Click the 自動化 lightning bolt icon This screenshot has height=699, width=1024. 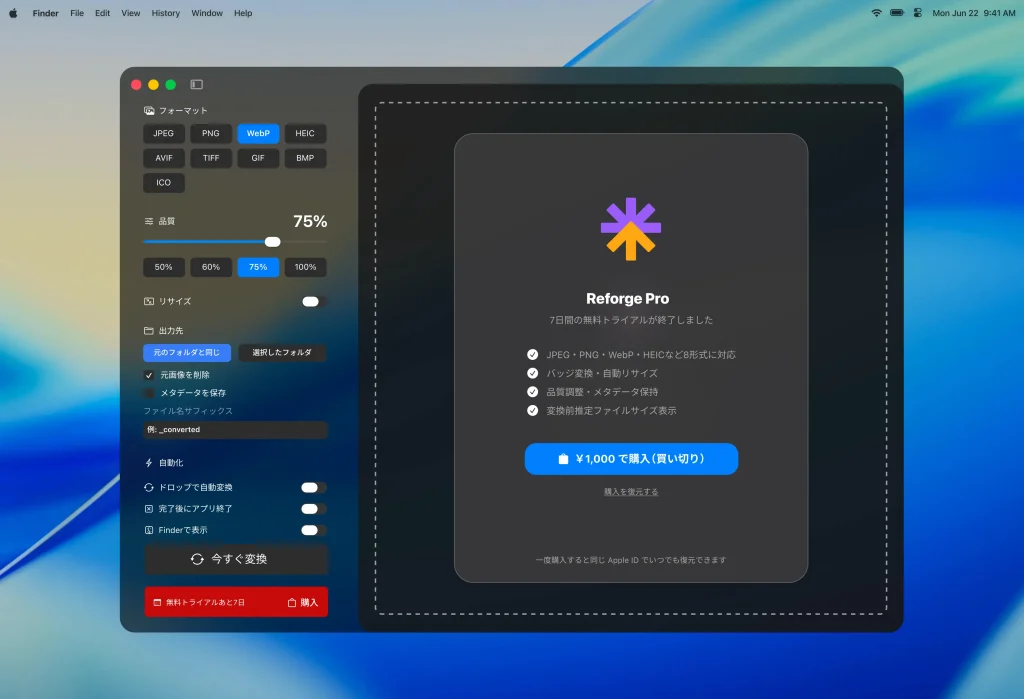click(149, 463)
